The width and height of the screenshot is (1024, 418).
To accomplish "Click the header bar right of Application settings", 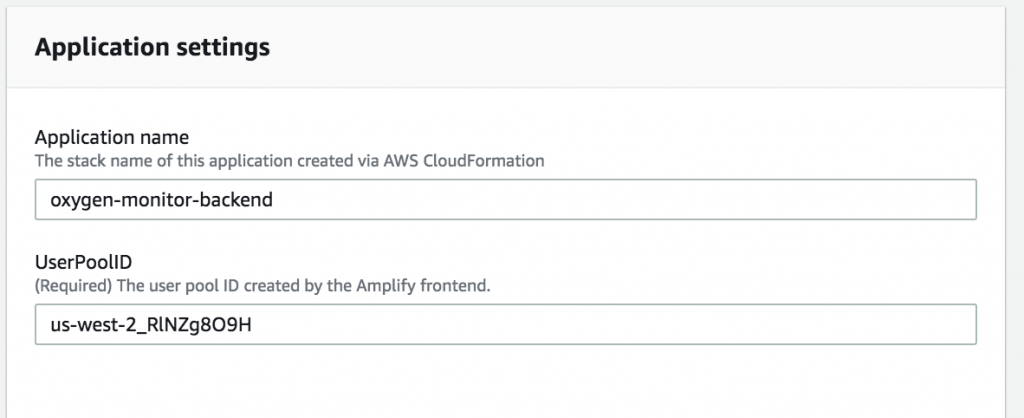I will pos(650,47).
